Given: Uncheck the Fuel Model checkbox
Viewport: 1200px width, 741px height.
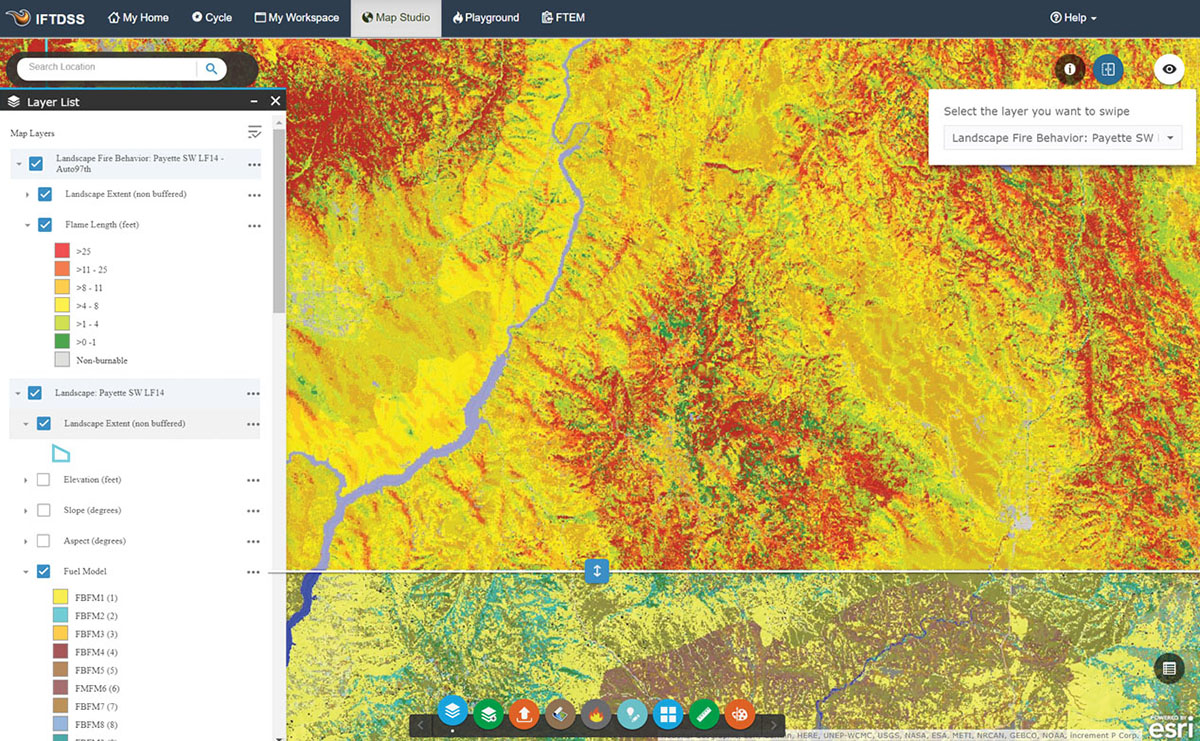Looking at the screenshot, I should (x=43, y=572).
